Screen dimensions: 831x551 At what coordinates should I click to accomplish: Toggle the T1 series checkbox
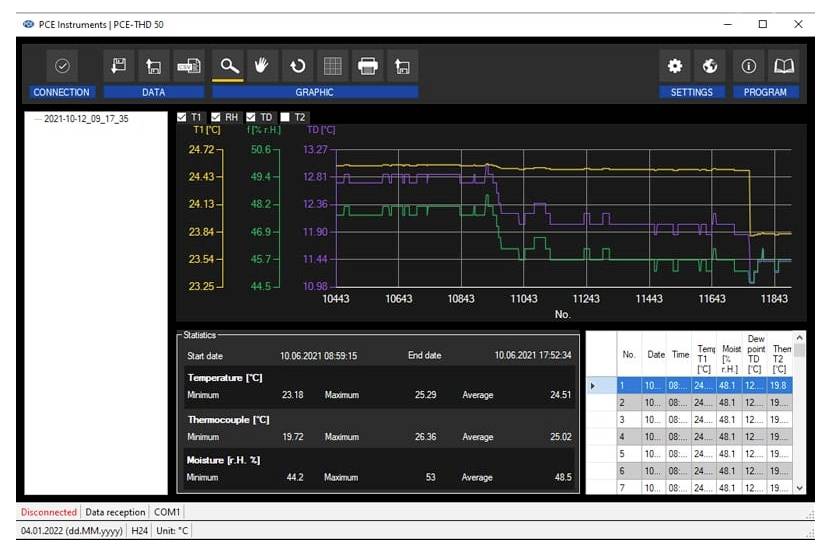[182, 117]
